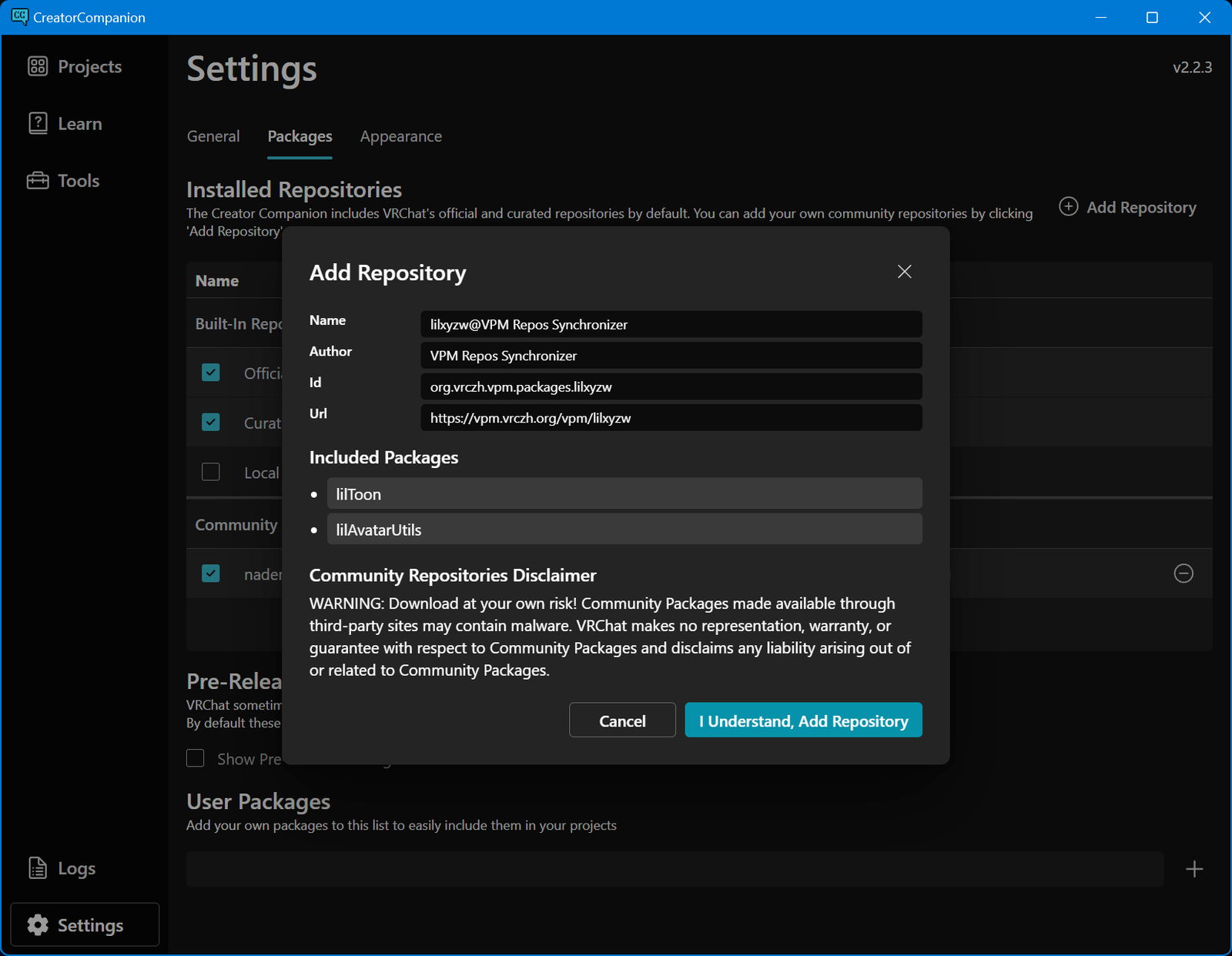Minimize the CreatorCompanion window
This screenshot has width=1232, height=956.
[x=1101, y=17]
